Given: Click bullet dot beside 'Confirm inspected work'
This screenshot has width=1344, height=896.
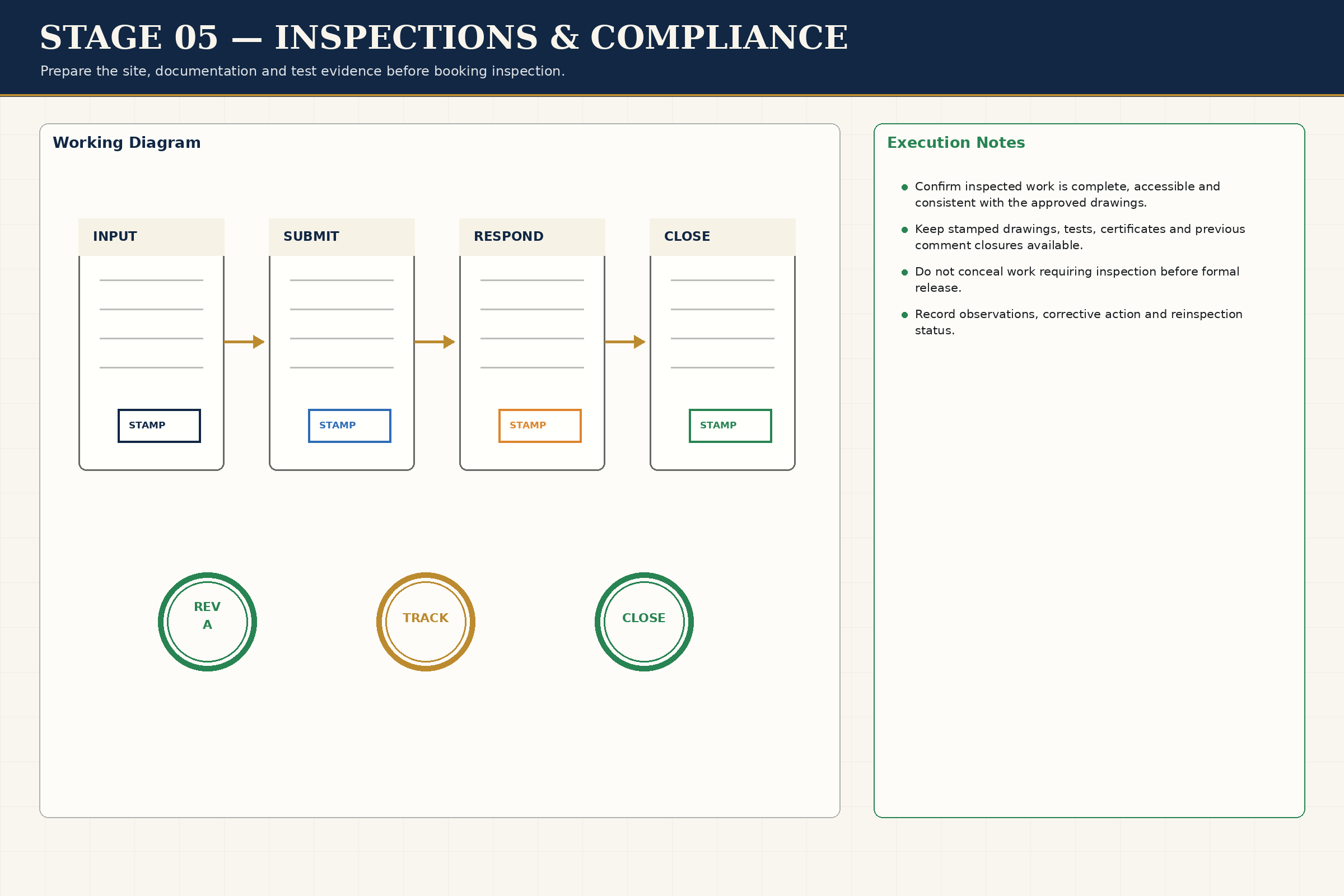Looking at the screenshot, I should tap(904, 188).
